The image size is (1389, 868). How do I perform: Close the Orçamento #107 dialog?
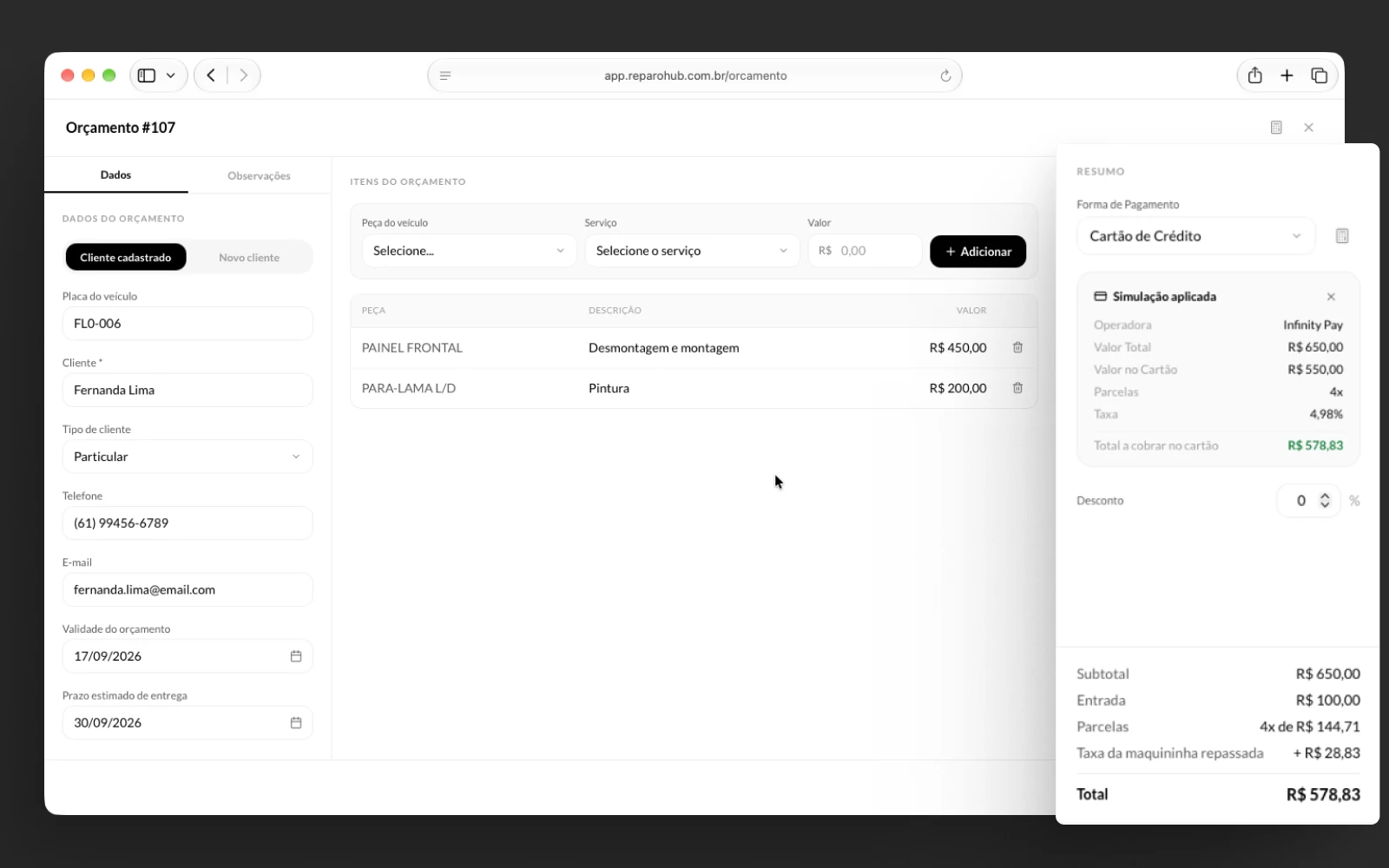[1308, 128]
